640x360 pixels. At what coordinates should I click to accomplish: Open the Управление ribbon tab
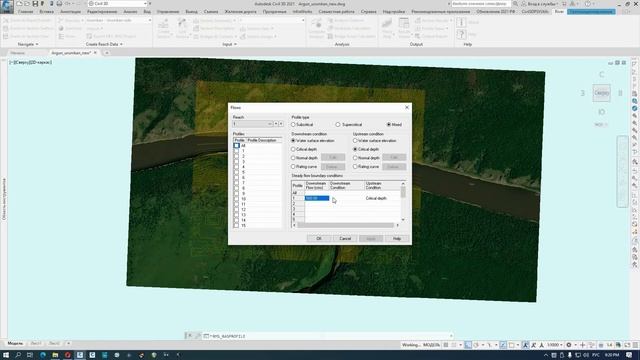[168, 12]
